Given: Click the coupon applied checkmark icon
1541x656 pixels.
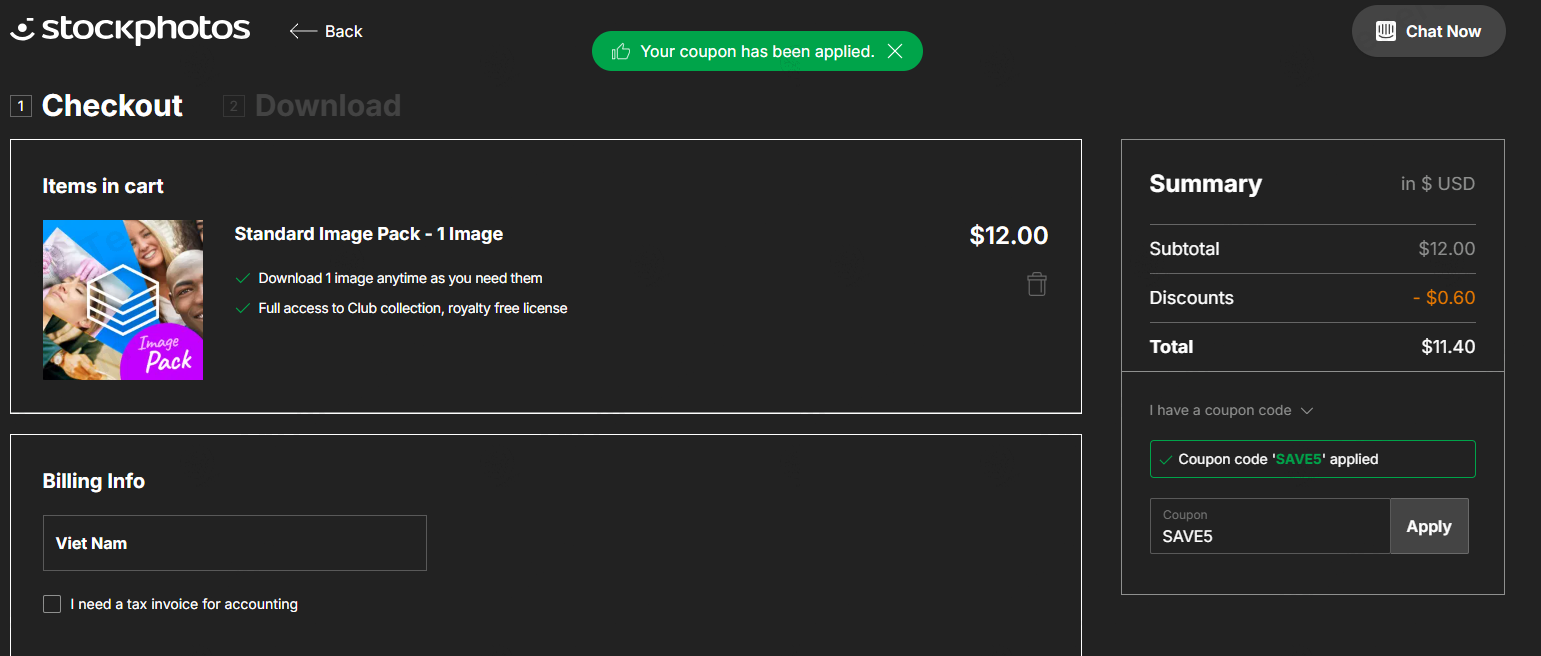Looking at the screenshot, I should 1166,460.
